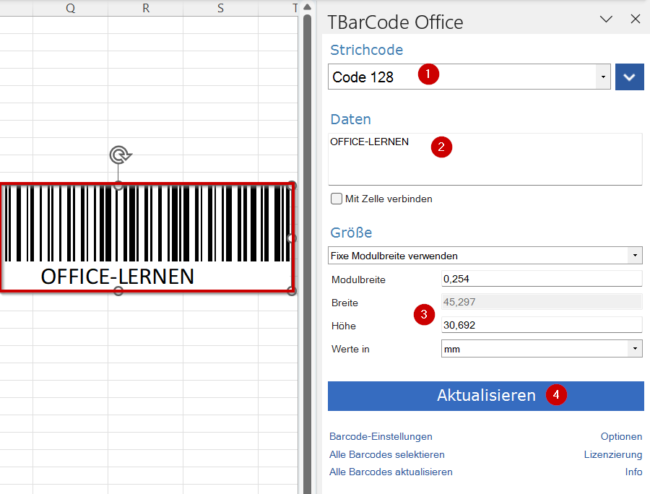Open the Werte in mm unit dropdown
The width and height of the screenshot is (650, 494).
[x=541, y=349]
